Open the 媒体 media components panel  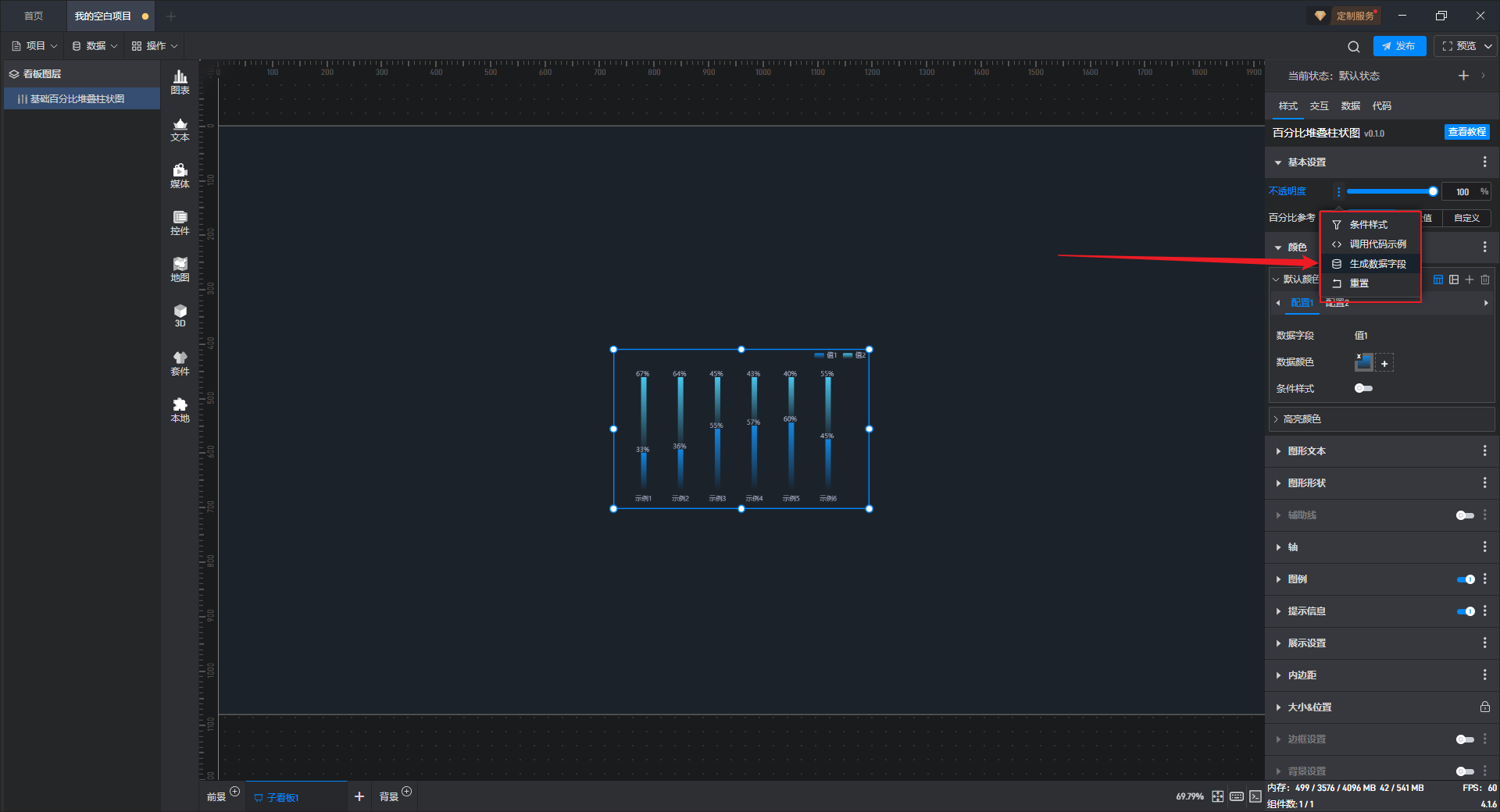(x=180, y=176)
